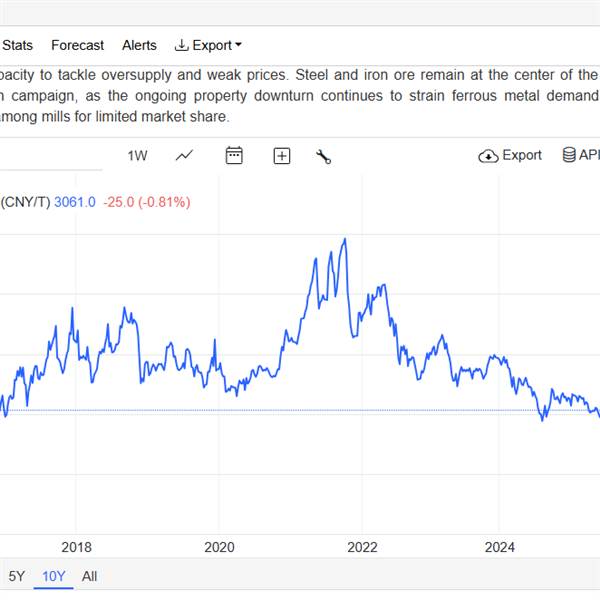Switch to the Stats tab
Screen dimensions: 600x600
tap(17, 45)
